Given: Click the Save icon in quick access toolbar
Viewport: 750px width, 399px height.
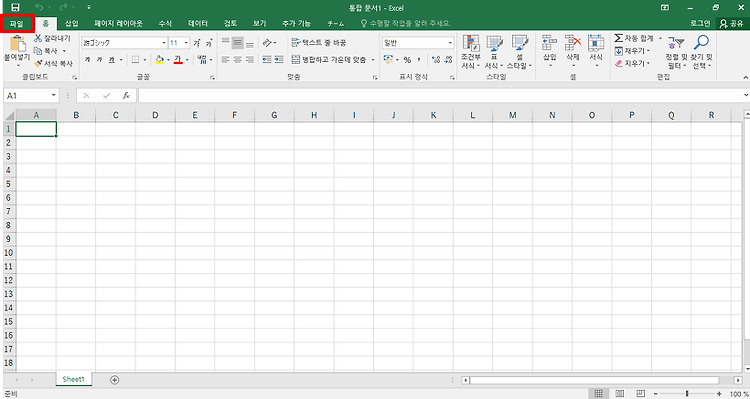Looking at the screenshot, I should click(15, 8).
